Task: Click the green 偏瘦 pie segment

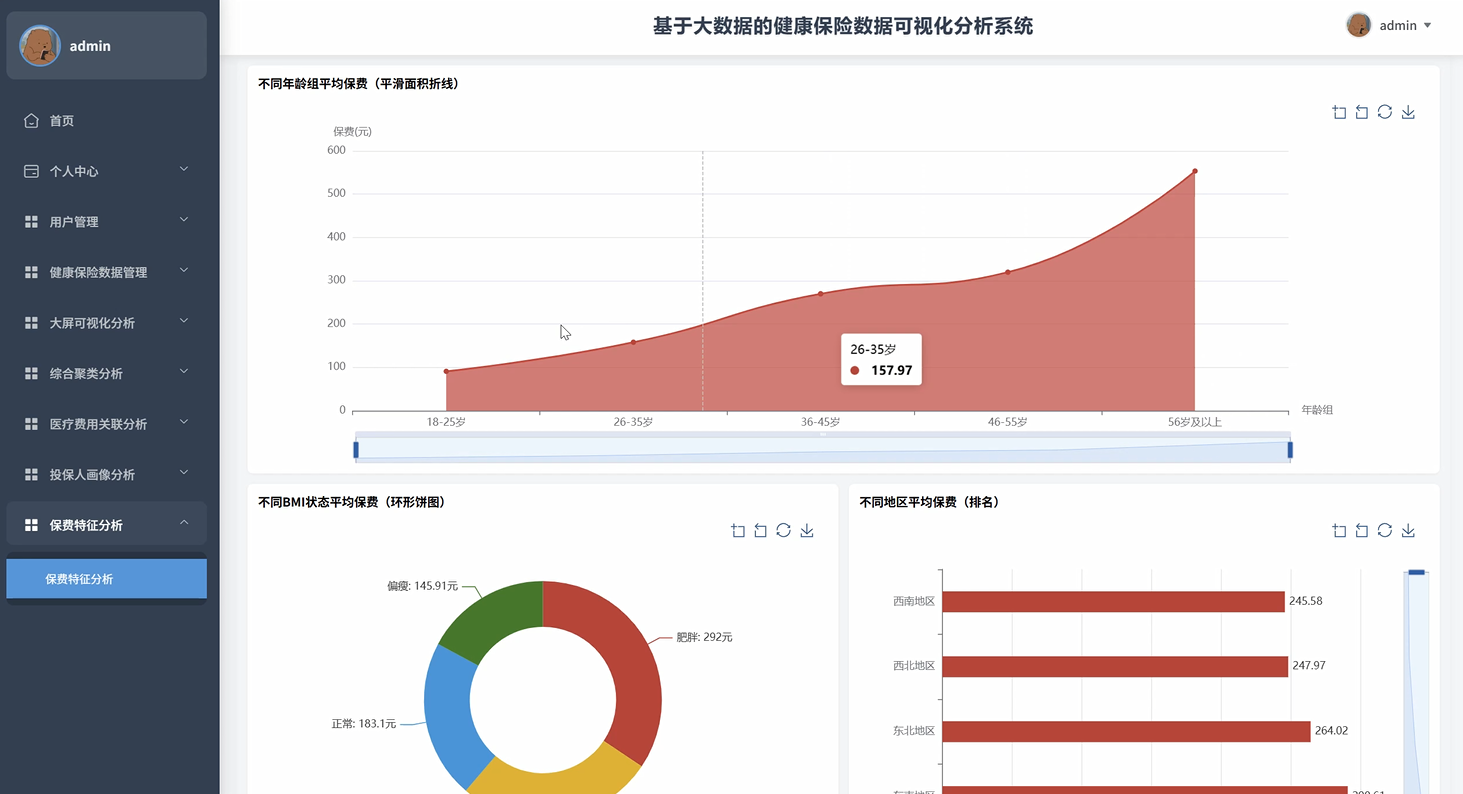Action: (498, 617)
